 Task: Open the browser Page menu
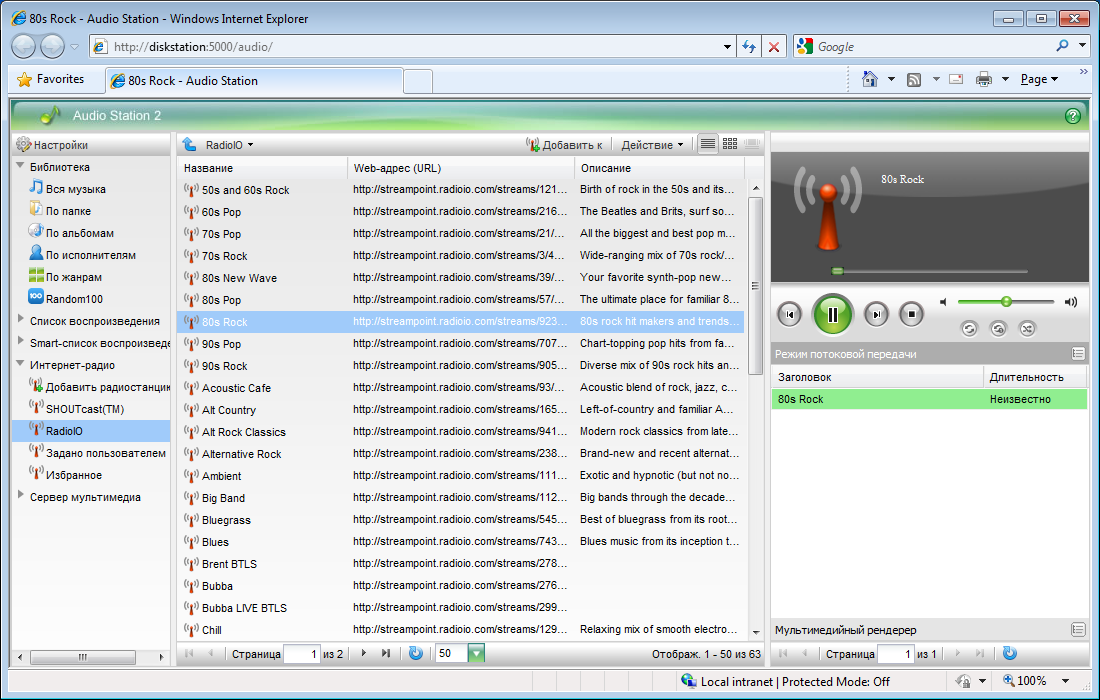[1039, 79]
